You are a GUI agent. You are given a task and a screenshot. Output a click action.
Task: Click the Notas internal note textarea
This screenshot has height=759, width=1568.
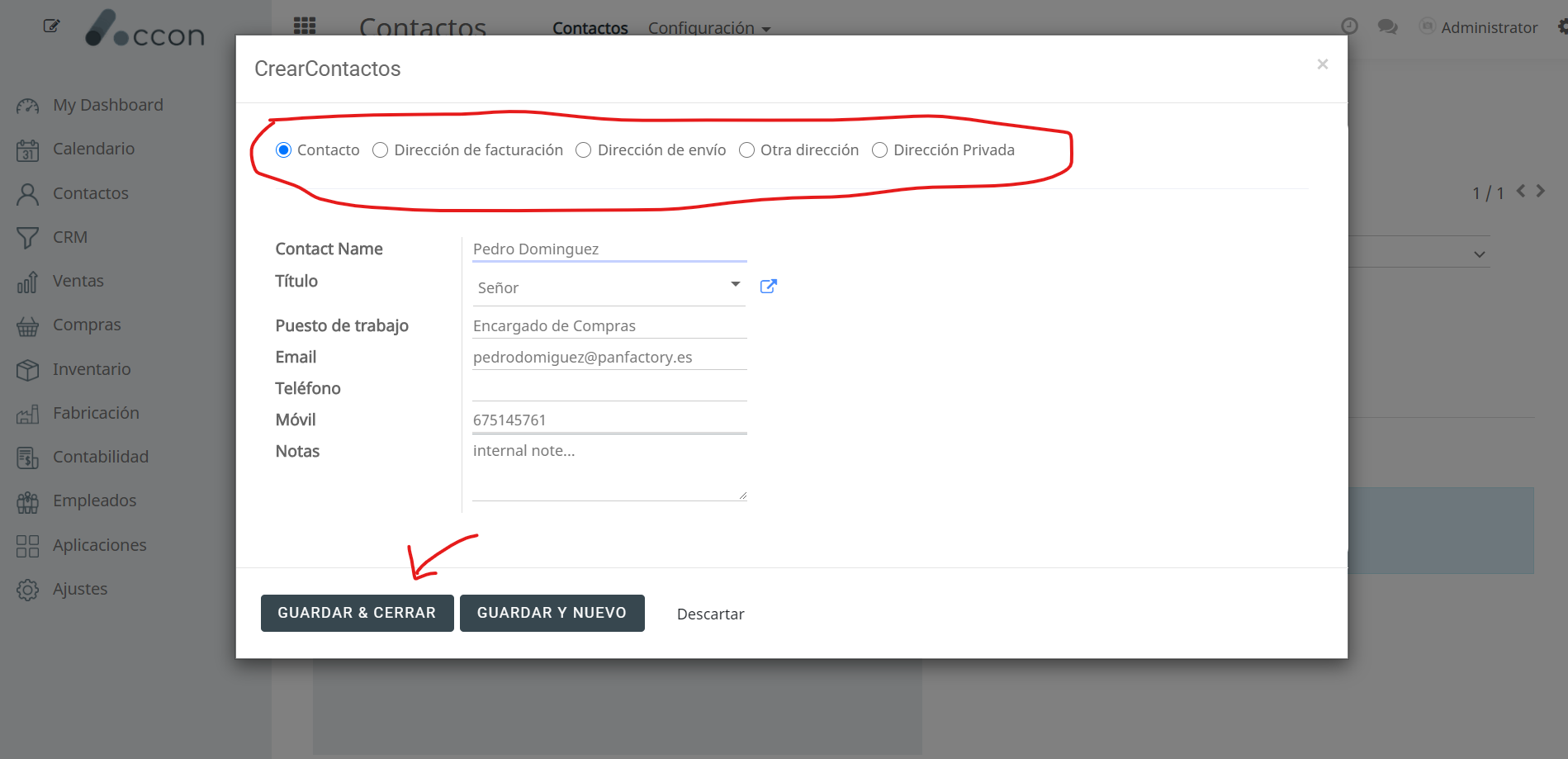(x=609, y=469)
